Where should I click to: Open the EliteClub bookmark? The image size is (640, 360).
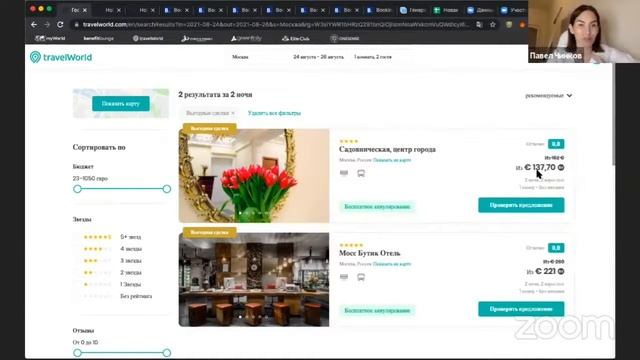pyautogui.click(x=296, y=38)
